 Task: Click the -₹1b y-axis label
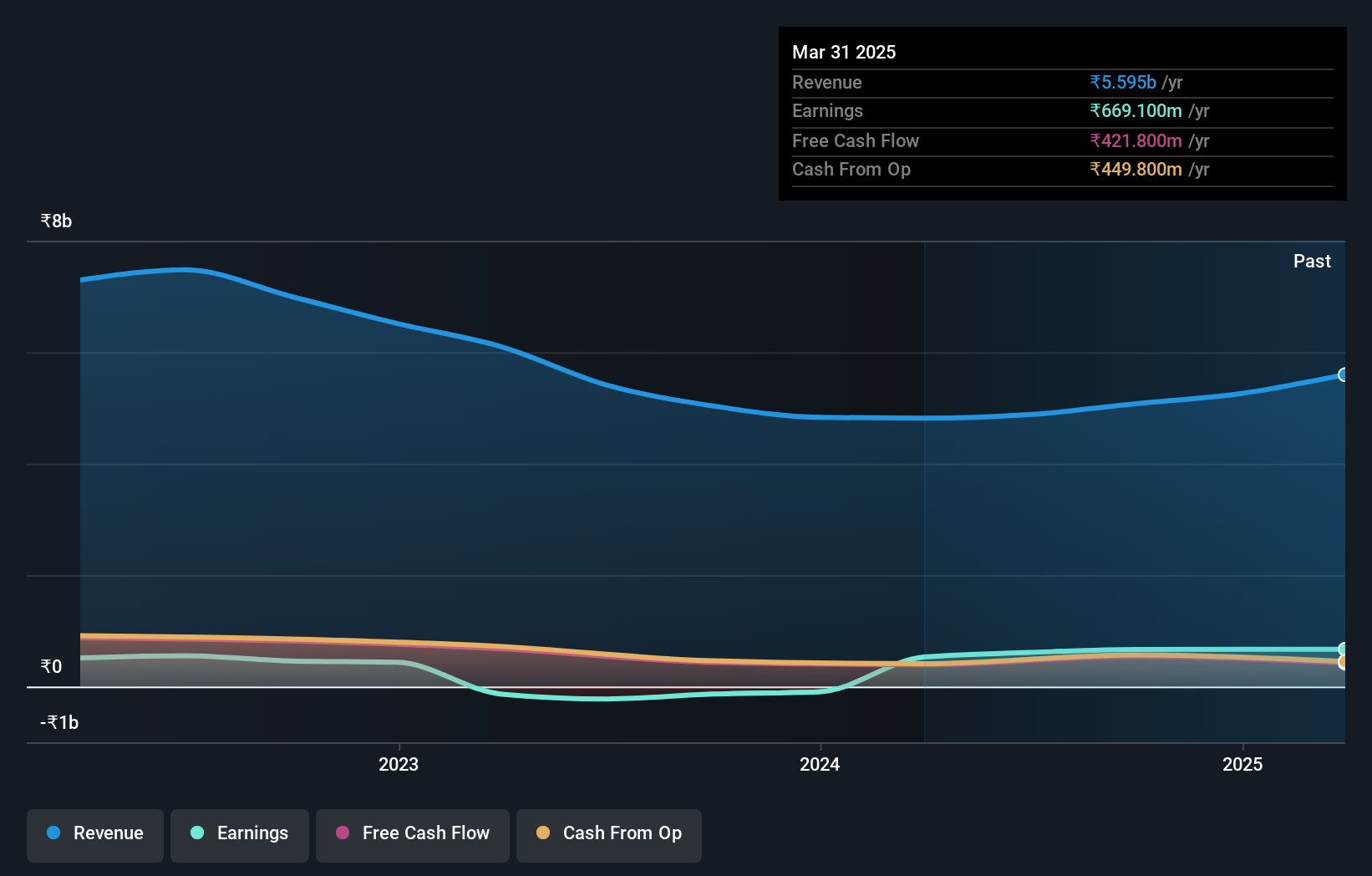(59, 722)
